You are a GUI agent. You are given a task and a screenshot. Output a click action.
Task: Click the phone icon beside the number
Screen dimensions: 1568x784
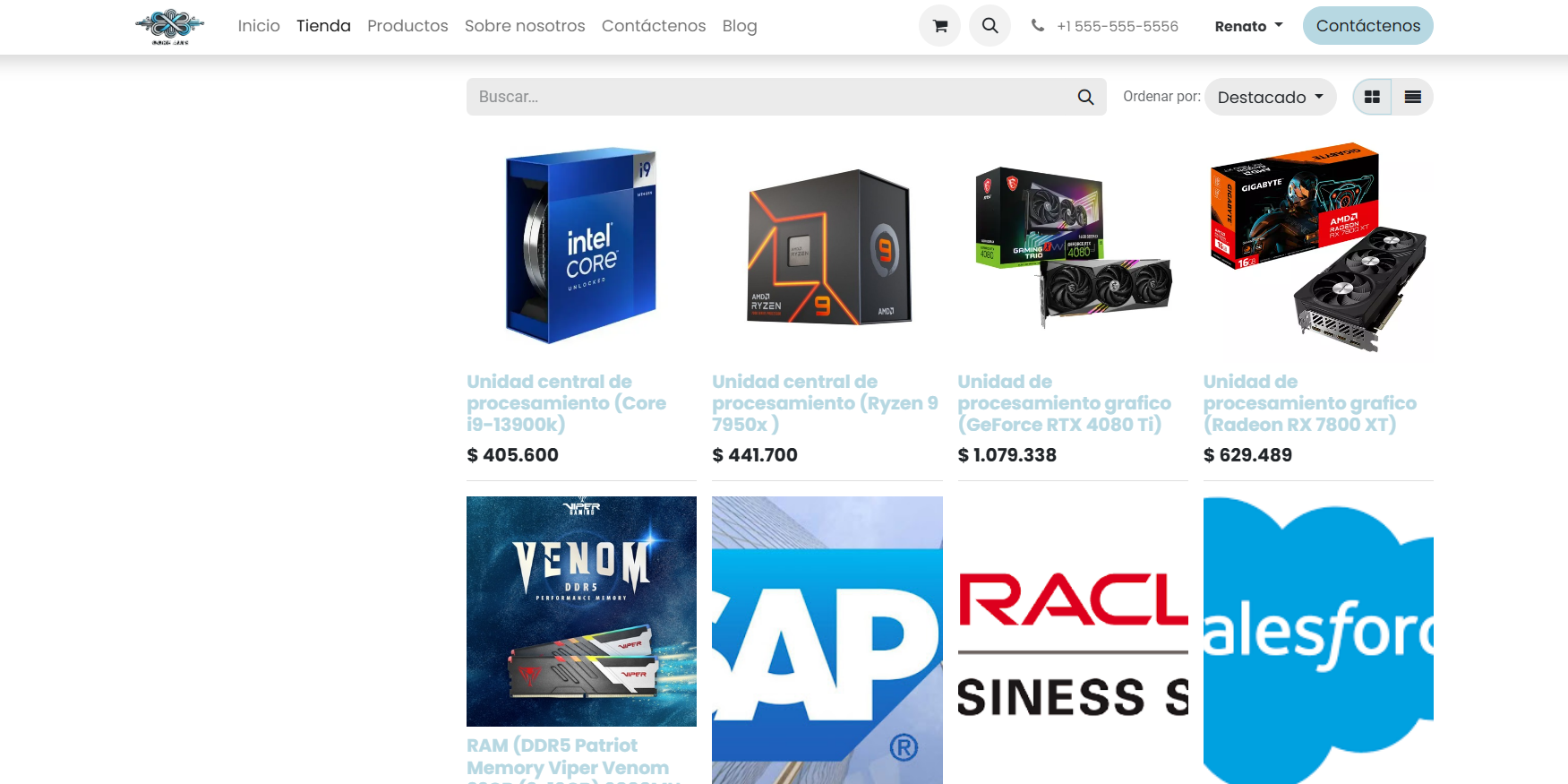point(1037,26)
